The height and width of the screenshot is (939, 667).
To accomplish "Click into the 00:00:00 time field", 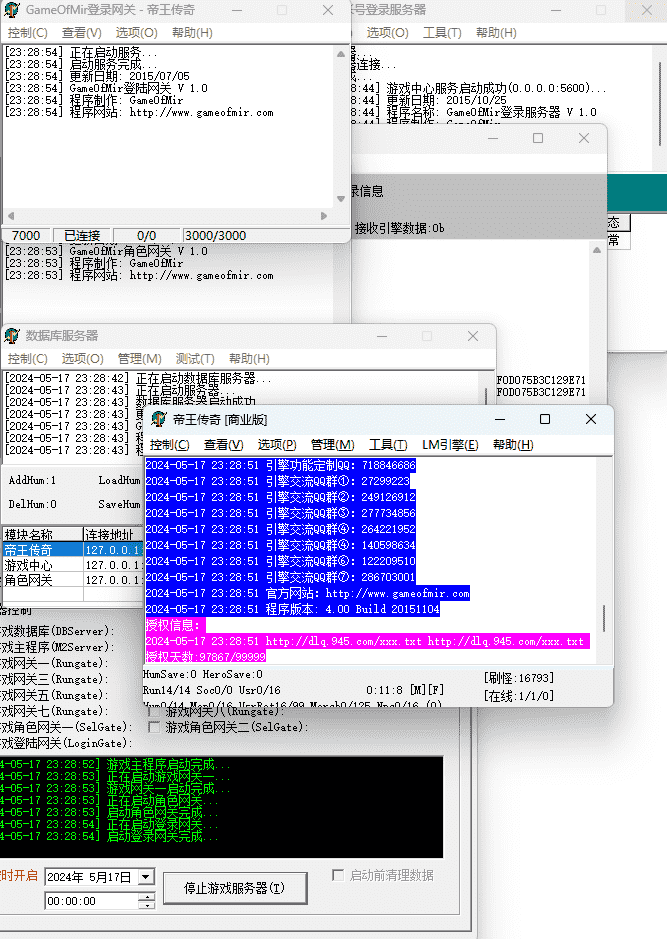I will 92,901.
